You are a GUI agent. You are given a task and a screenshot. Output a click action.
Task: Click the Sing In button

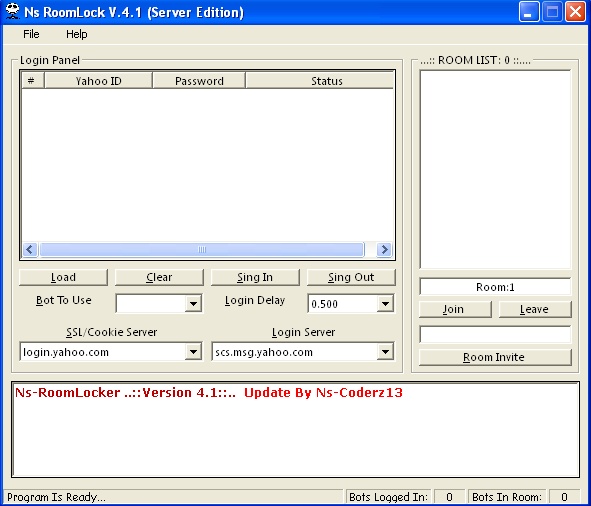point(255,277)
